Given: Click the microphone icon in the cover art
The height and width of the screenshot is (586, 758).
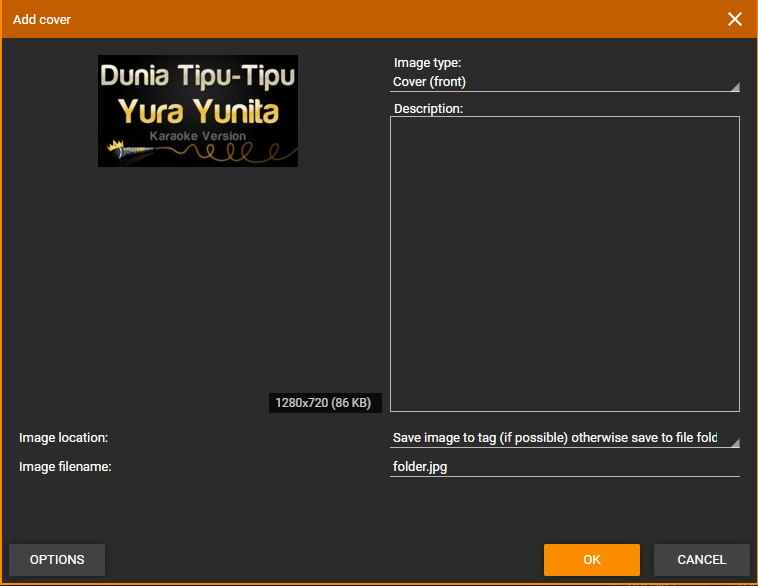Looking at the screenshot, I should (x=119, y=152).
